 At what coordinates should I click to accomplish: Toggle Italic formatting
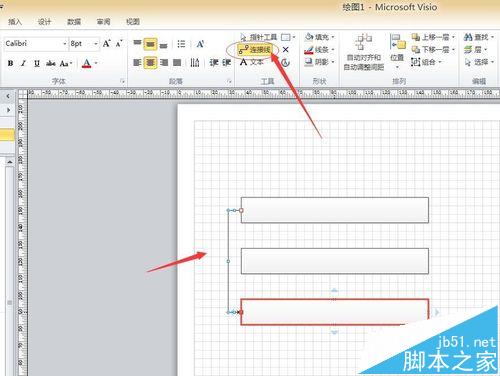click(23, 63)
